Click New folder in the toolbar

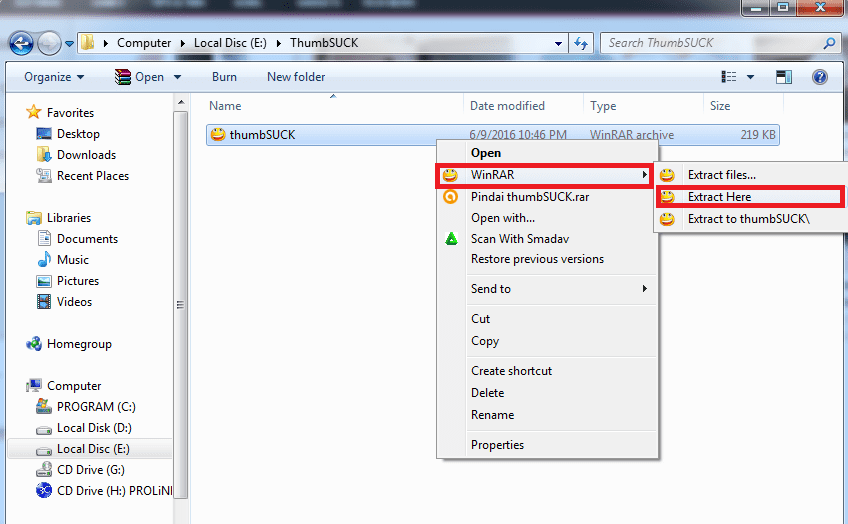pyautogui.click(x=296, y=77)
